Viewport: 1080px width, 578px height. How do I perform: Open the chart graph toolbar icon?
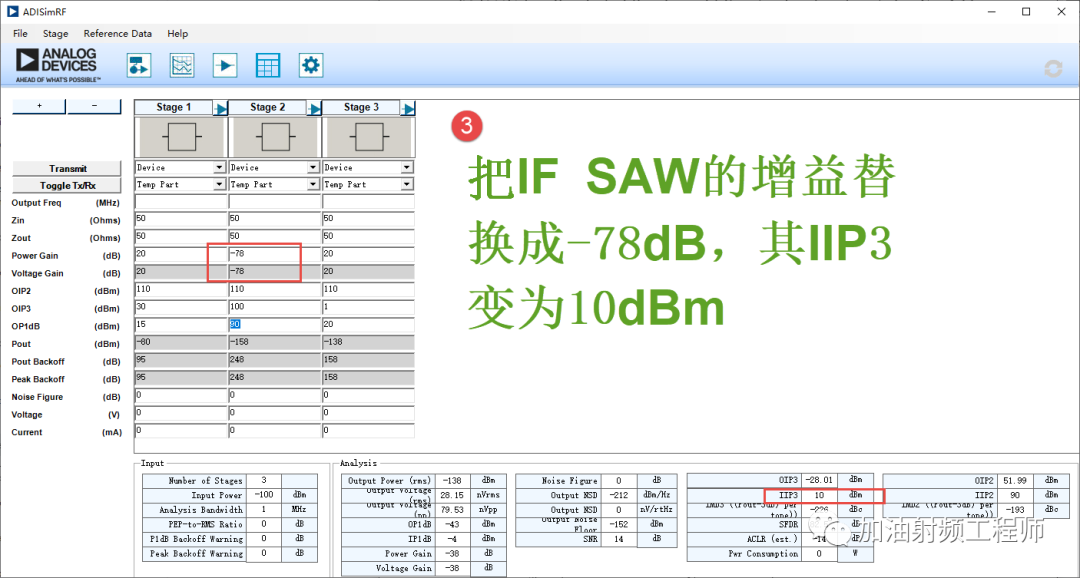point(182,66)
